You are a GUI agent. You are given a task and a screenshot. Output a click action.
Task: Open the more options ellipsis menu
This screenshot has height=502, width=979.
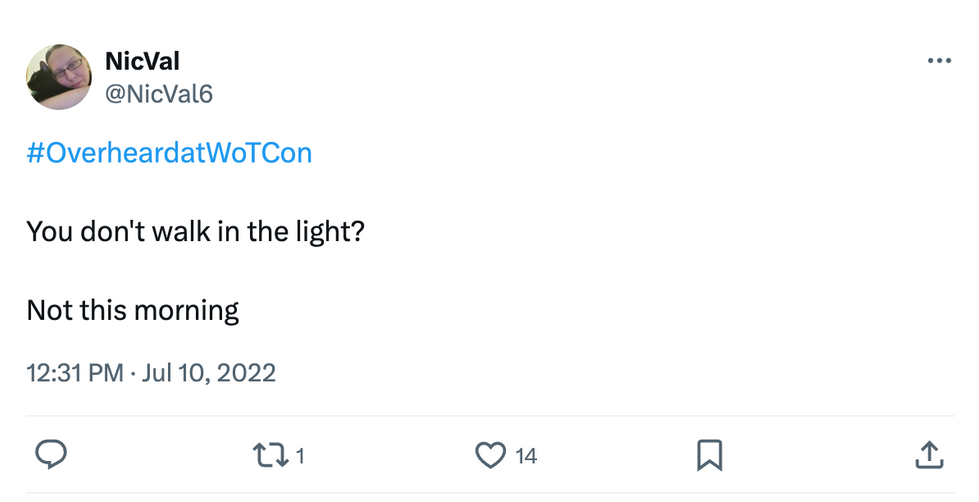tap(939, 61)
